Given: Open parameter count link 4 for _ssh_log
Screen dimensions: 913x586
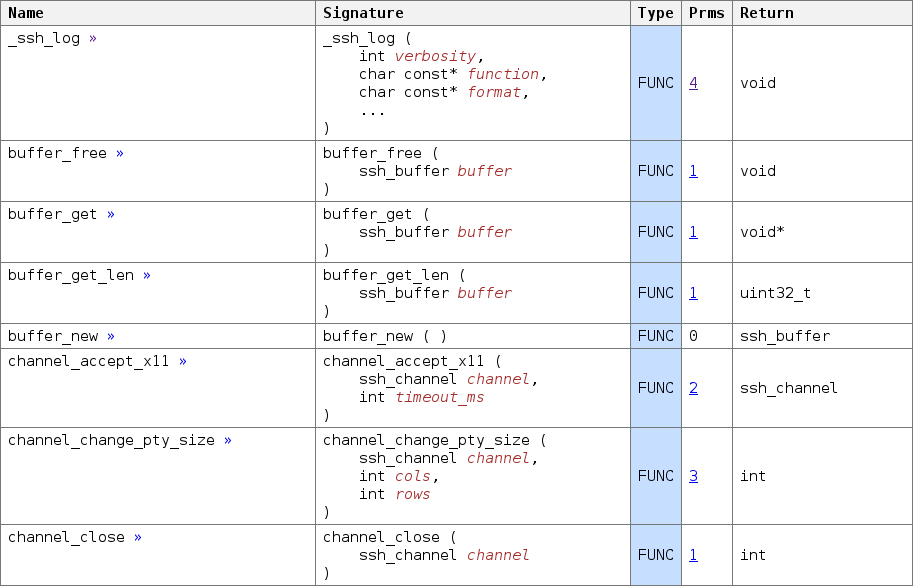Looking at the screenshot, I should [x=694, y=83].
